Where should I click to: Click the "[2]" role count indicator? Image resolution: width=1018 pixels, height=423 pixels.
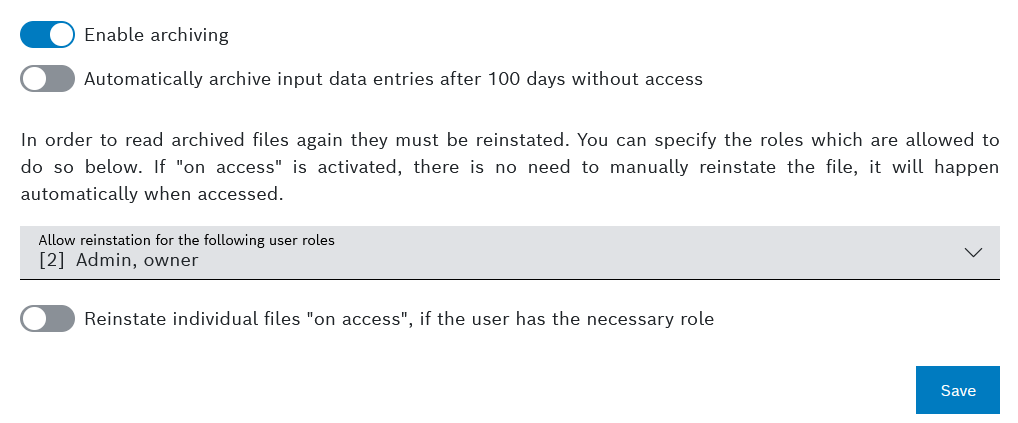click(51, 261)
